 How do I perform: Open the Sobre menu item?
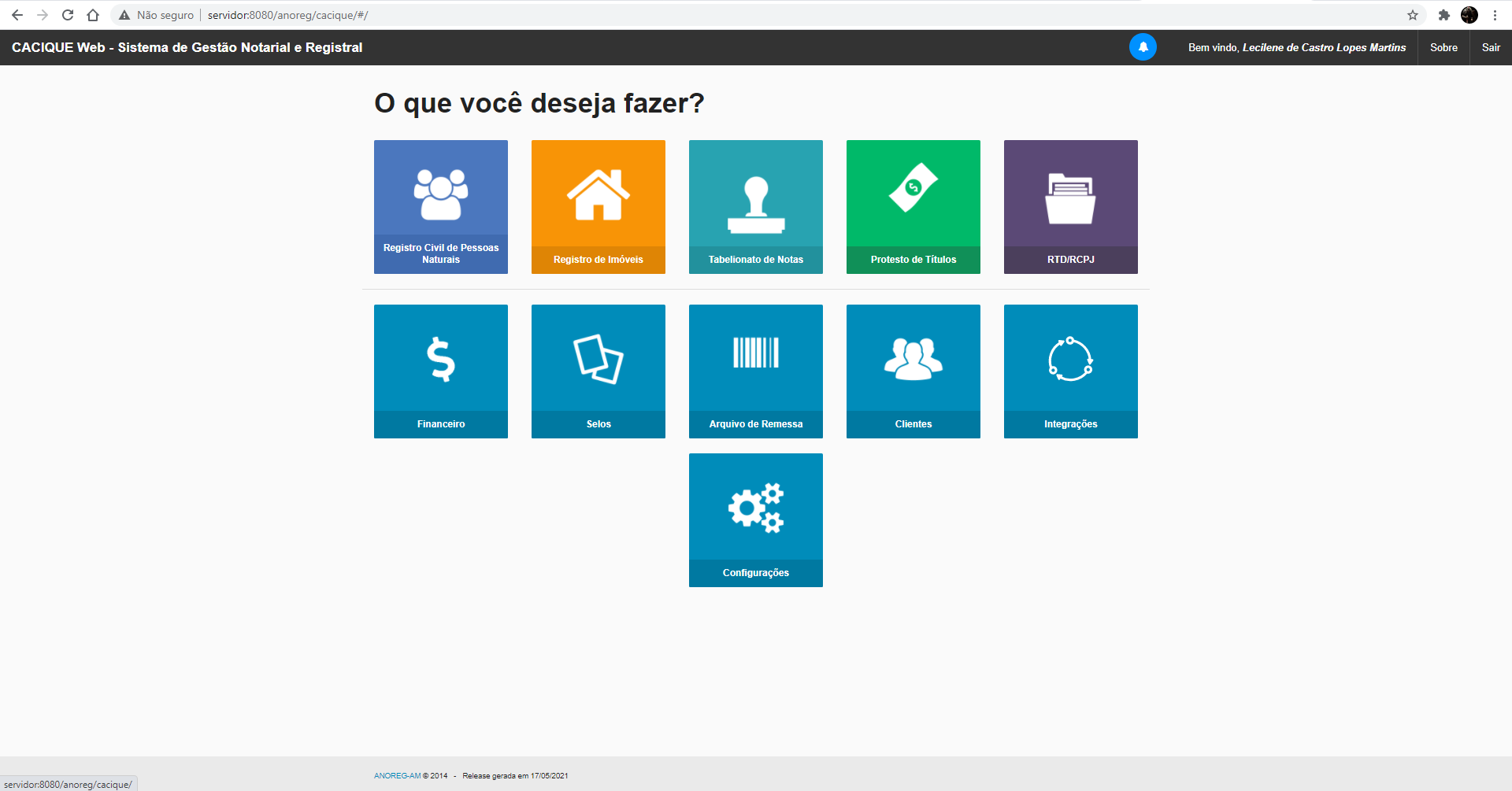click(x=1443, y=47)
